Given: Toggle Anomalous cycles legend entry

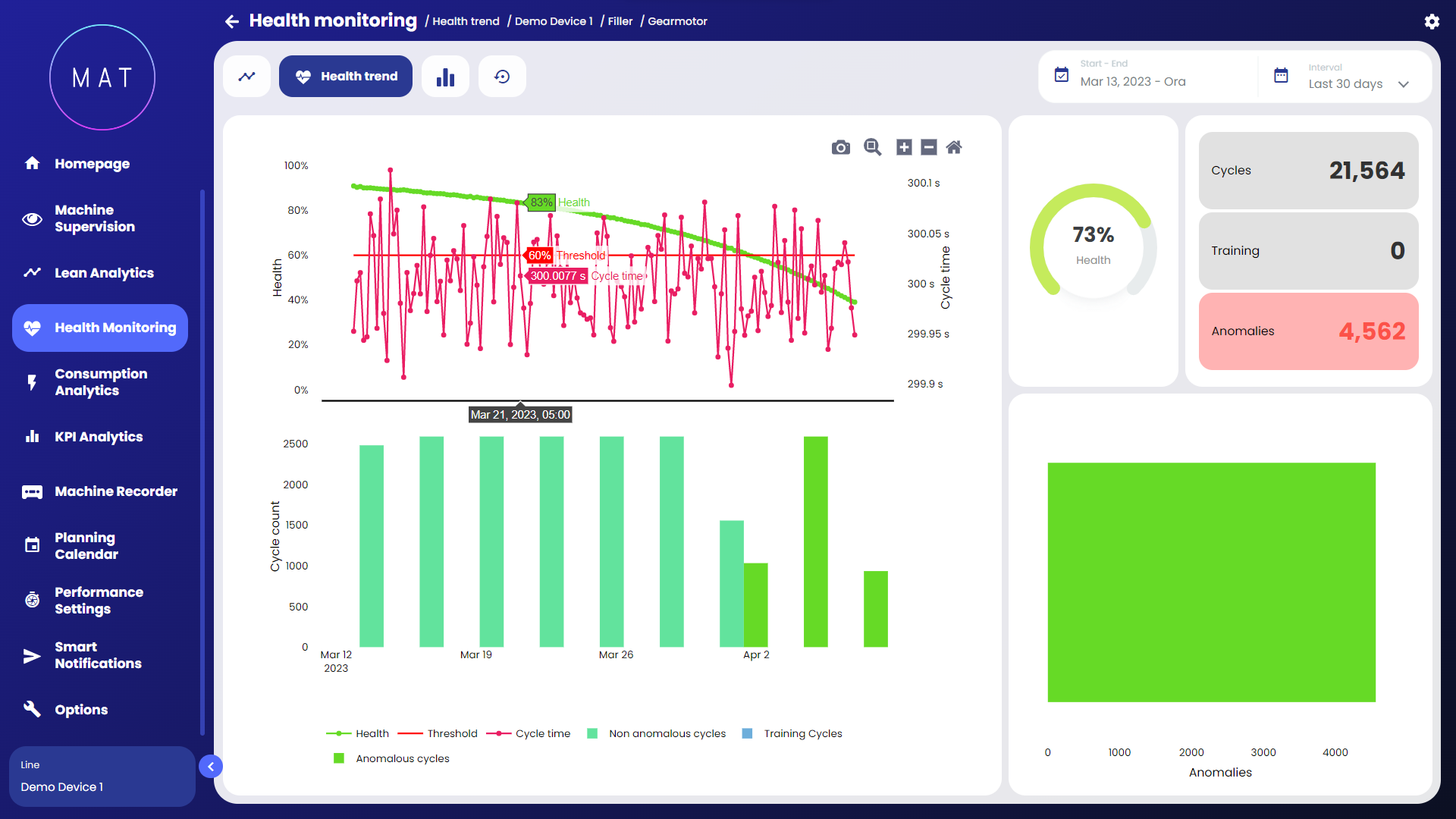Looking at the screenshot, I should tap(391, 758).
